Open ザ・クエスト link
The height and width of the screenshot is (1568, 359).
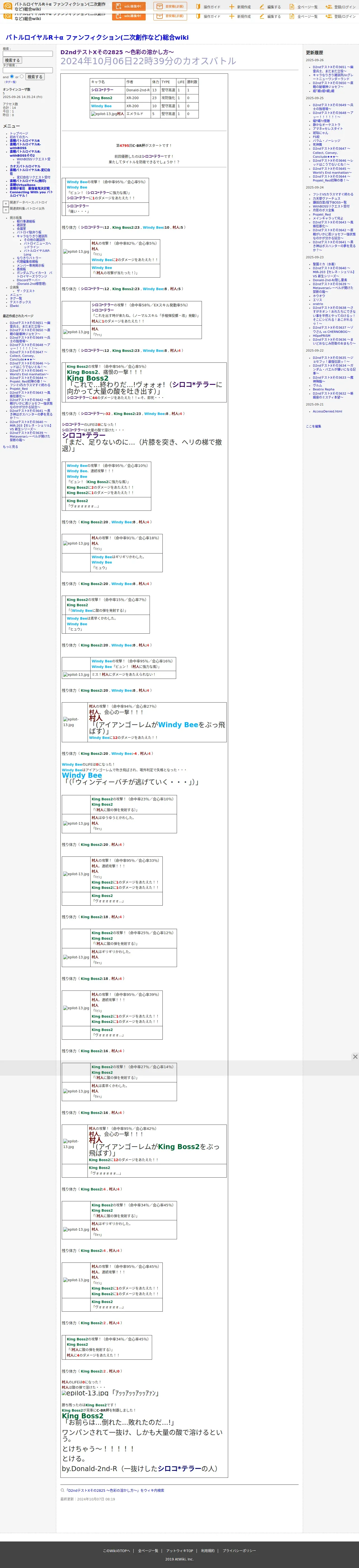pos(26,291)
